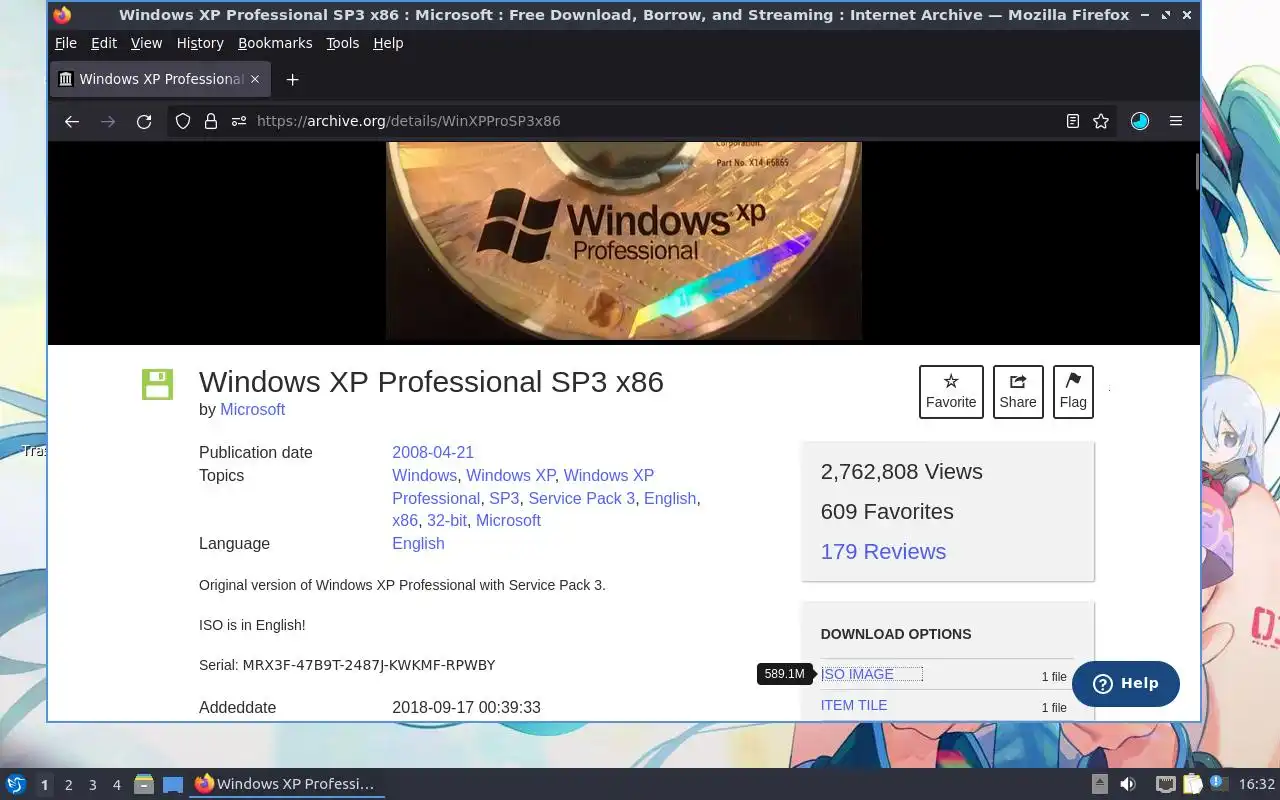Open the View menu
Screen dimensions: 1280x800
(x=146, y=43)
